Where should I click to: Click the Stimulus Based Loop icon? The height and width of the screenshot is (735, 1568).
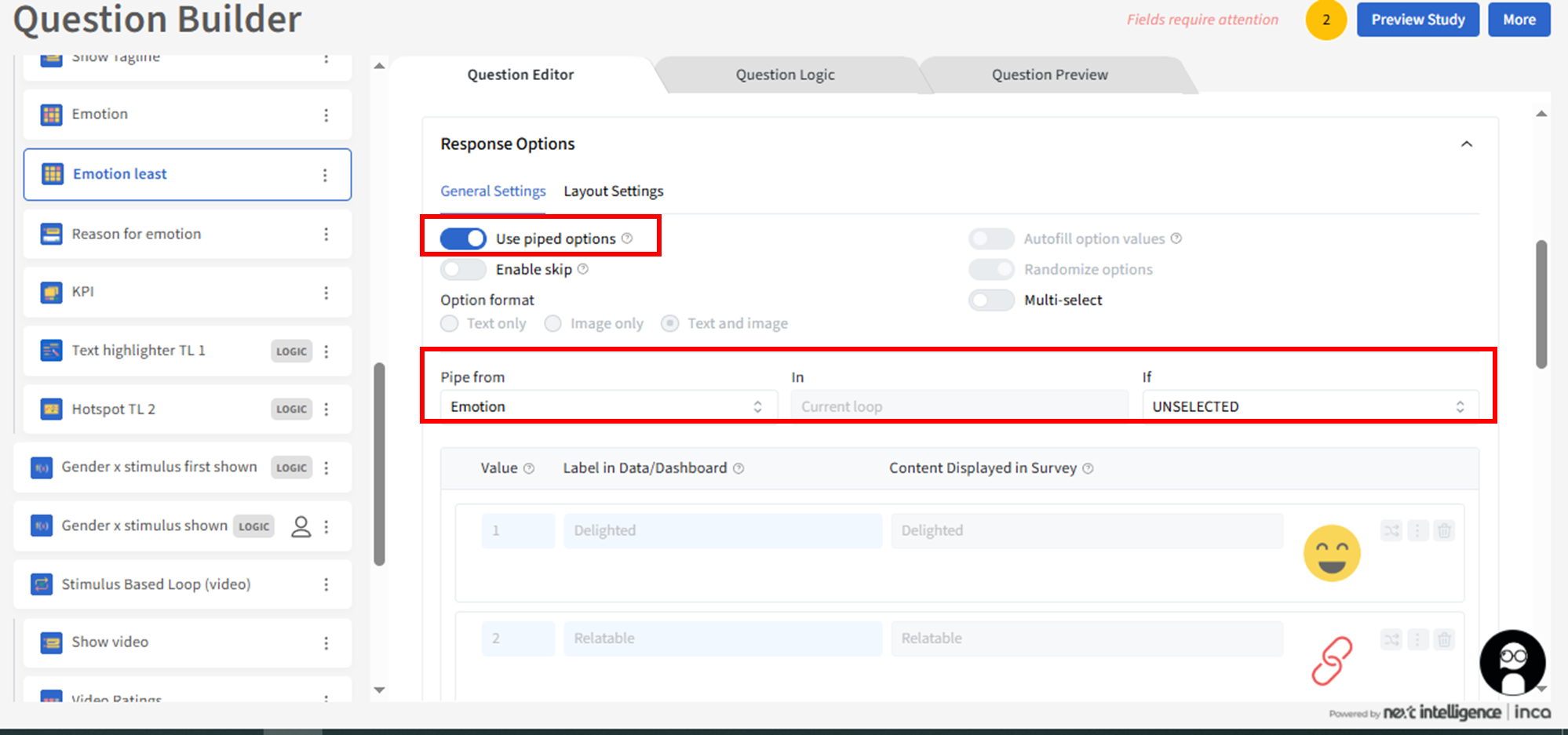[42, 584]
